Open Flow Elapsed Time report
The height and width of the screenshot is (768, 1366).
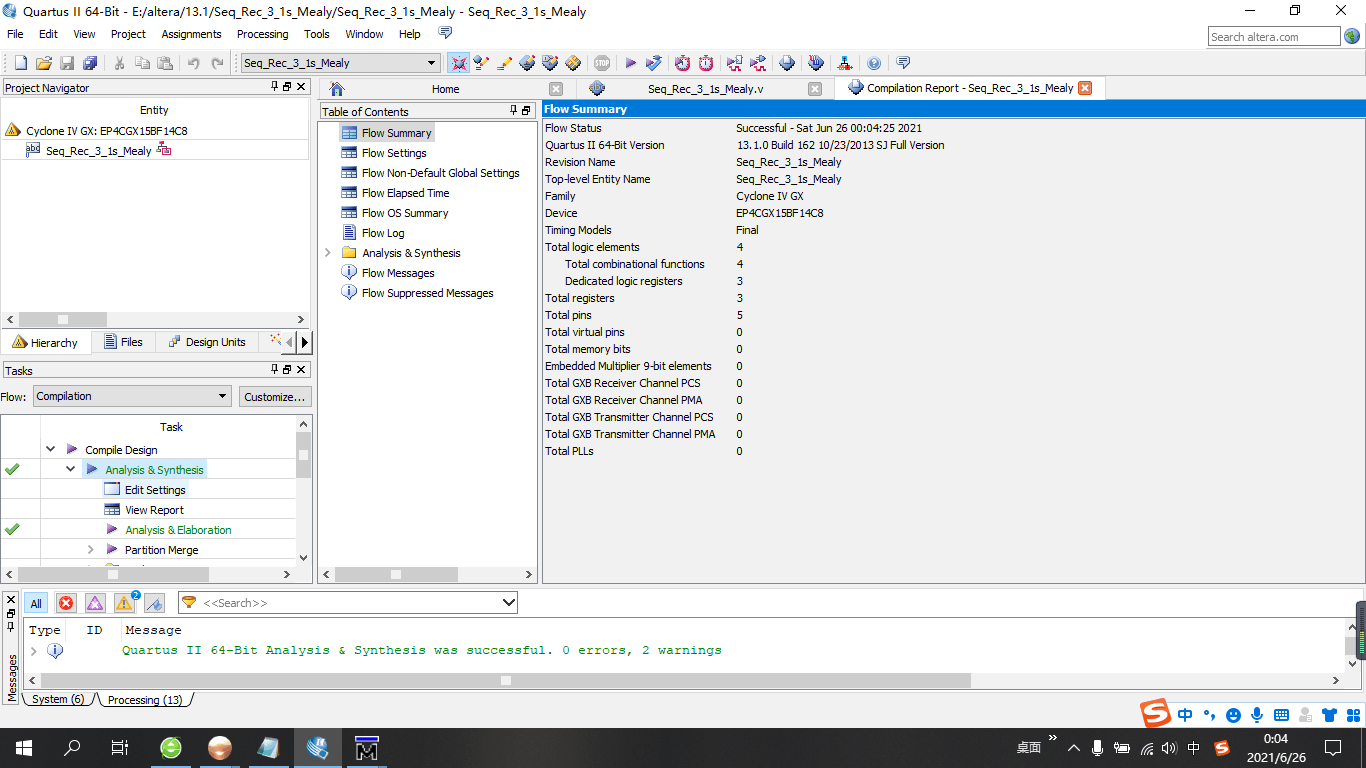click(405, 193)
